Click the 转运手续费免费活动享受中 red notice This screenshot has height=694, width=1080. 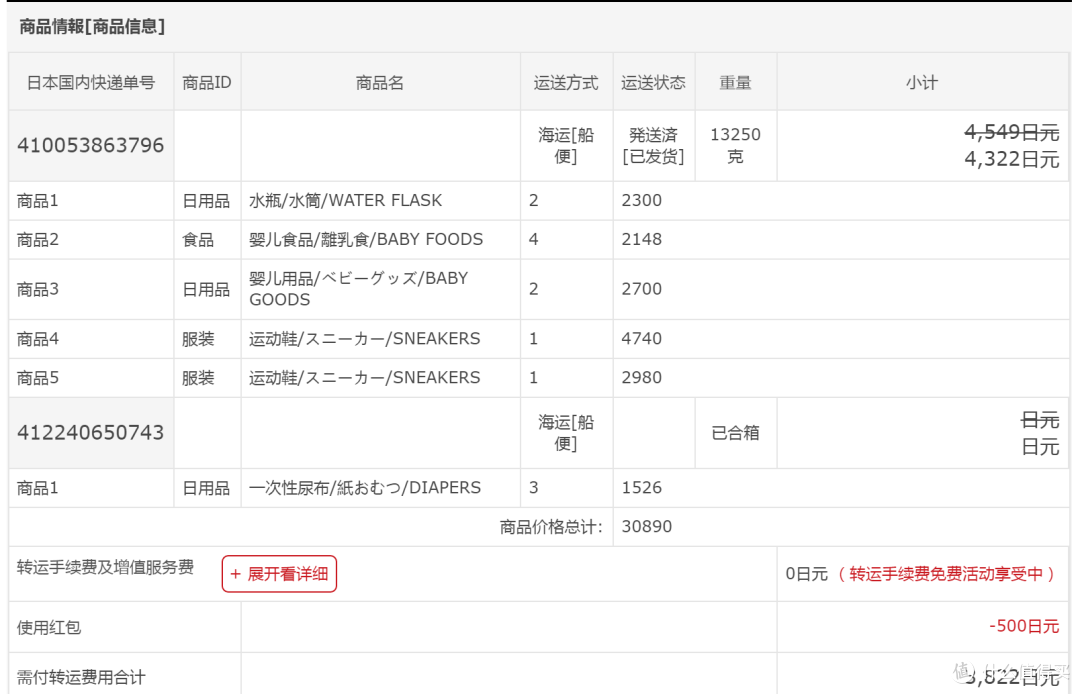click(x=946, y=574)
